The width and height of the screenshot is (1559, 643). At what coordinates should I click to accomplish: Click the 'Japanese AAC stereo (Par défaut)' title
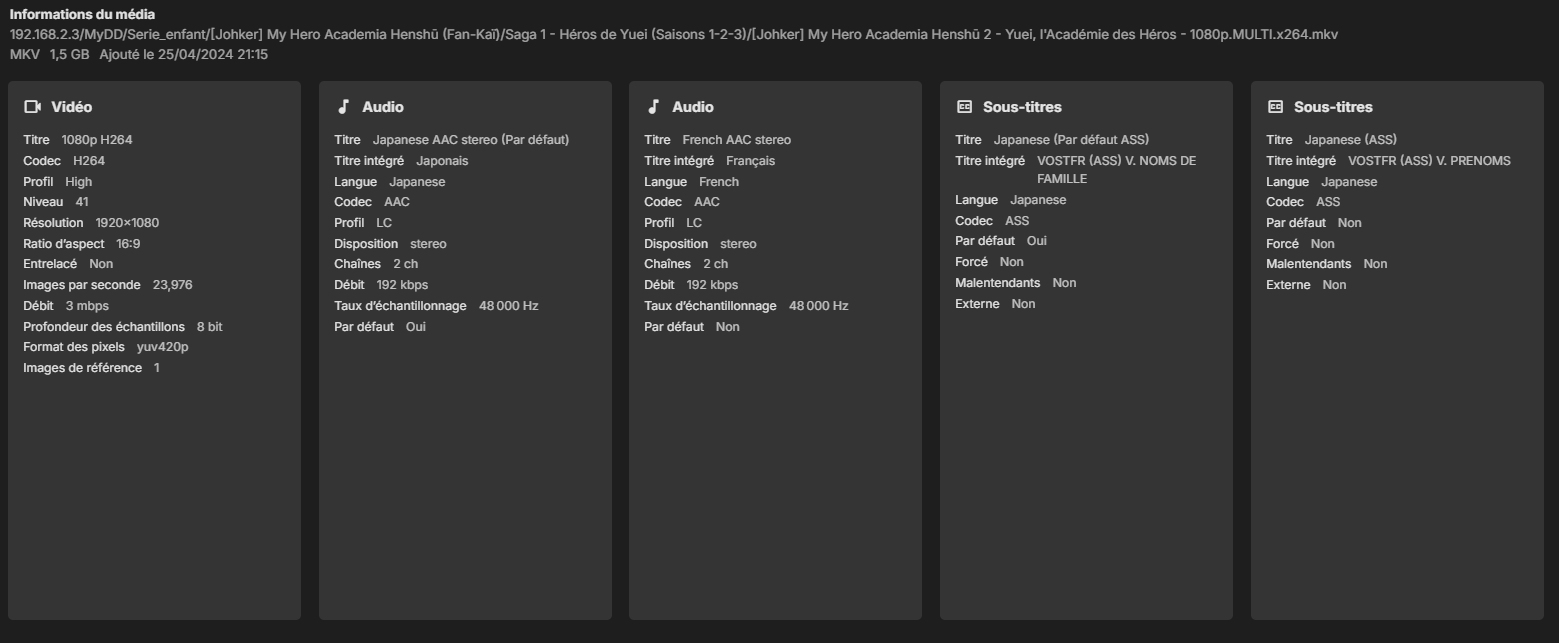pos(470,140)
